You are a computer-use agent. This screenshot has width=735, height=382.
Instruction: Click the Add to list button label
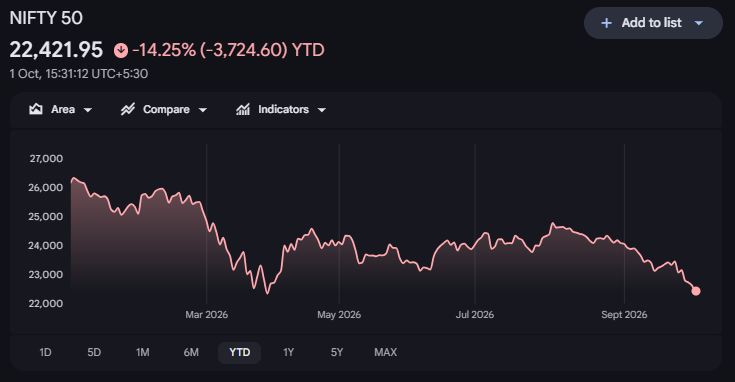coord(652,23)
